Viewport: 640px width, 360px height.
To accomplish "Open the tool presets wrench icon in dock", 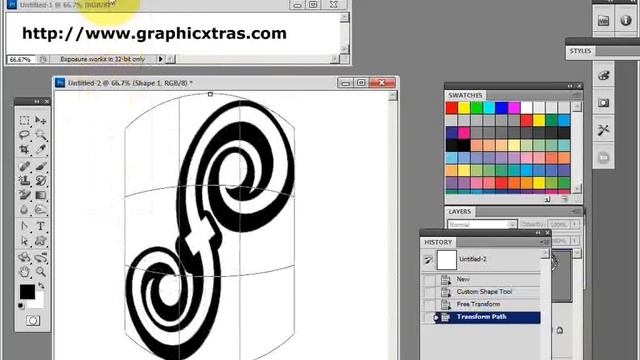I will [603, 130].
